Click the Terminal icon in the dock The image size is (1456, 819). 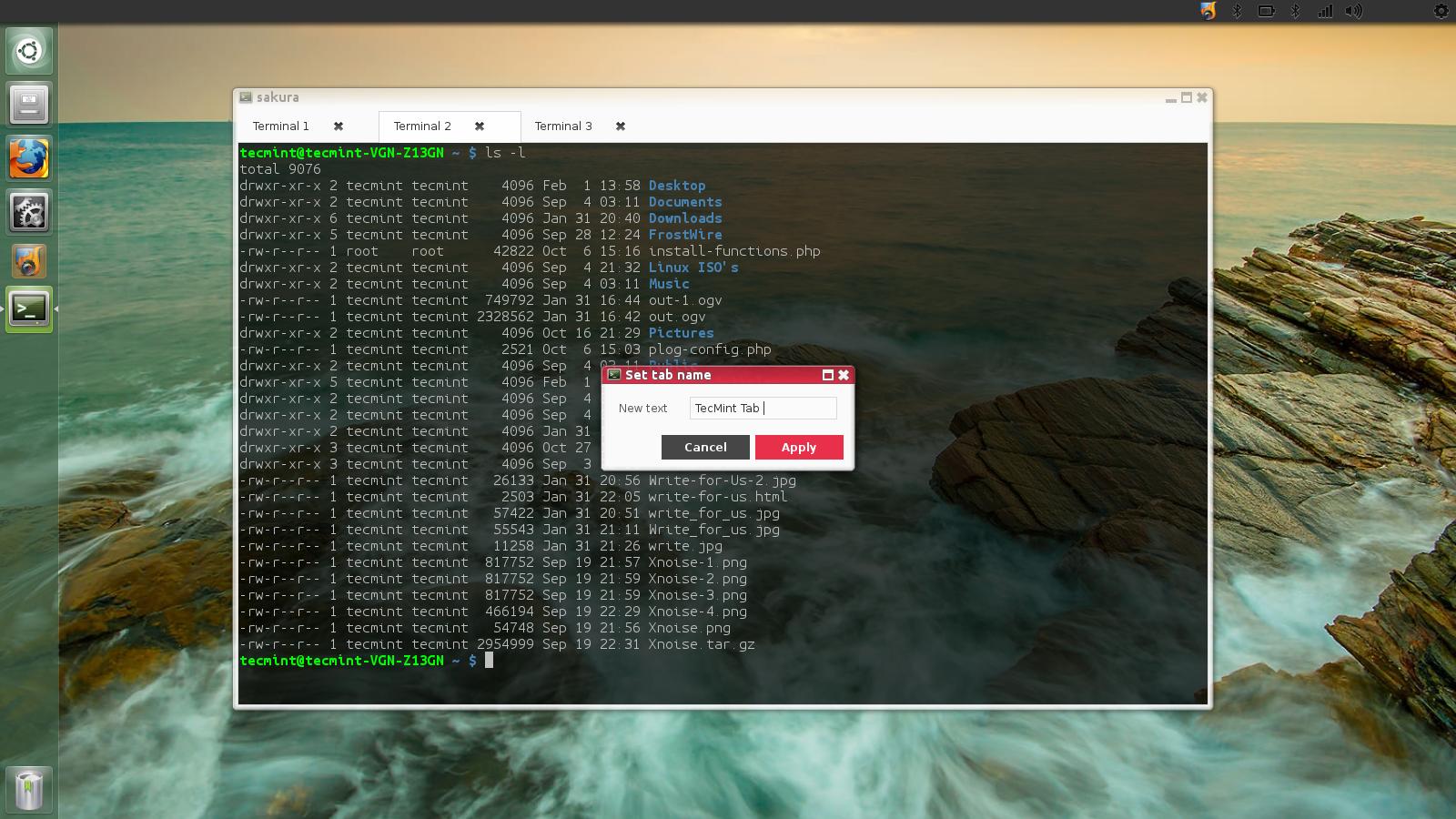pyautogui.click(x=29, y=309)
